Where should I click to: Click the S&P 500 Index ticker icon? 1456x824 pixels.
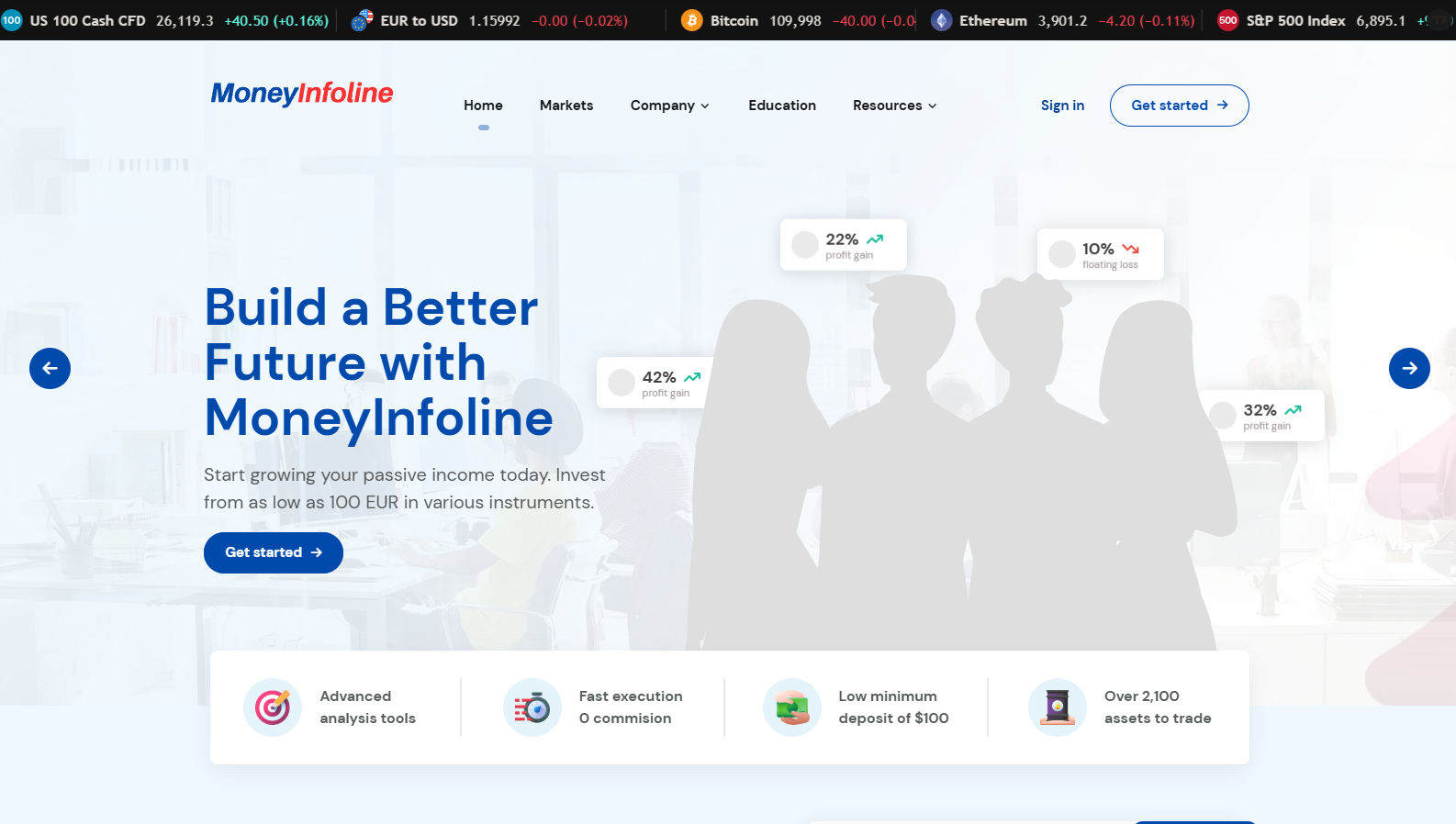tap(1228, 20)
